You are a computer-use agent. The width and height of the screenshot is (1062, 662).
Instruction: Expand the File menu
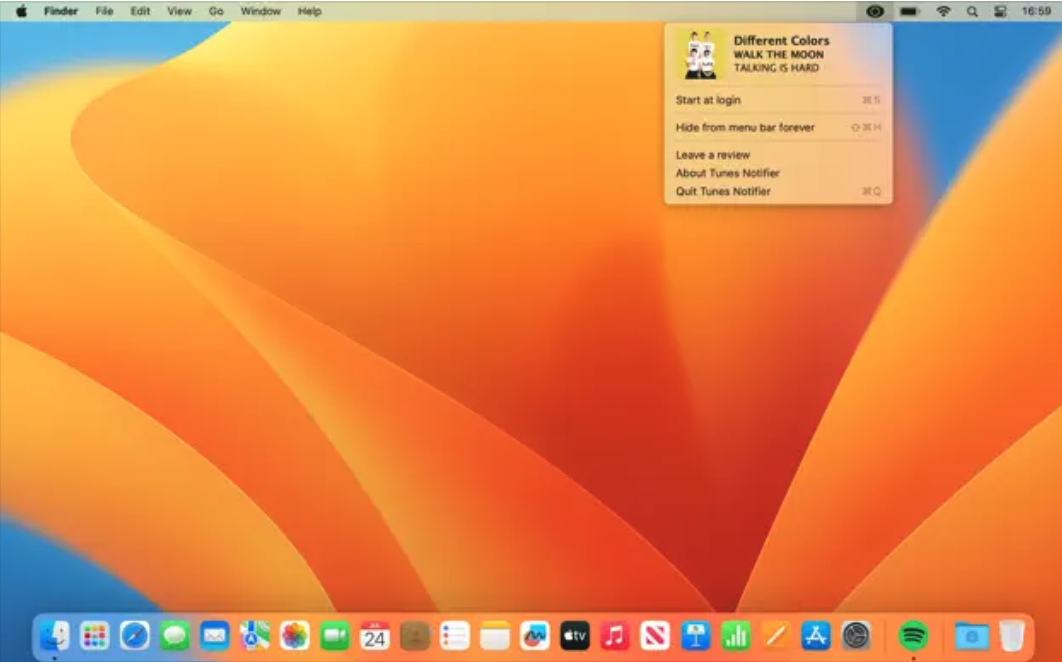104,11
